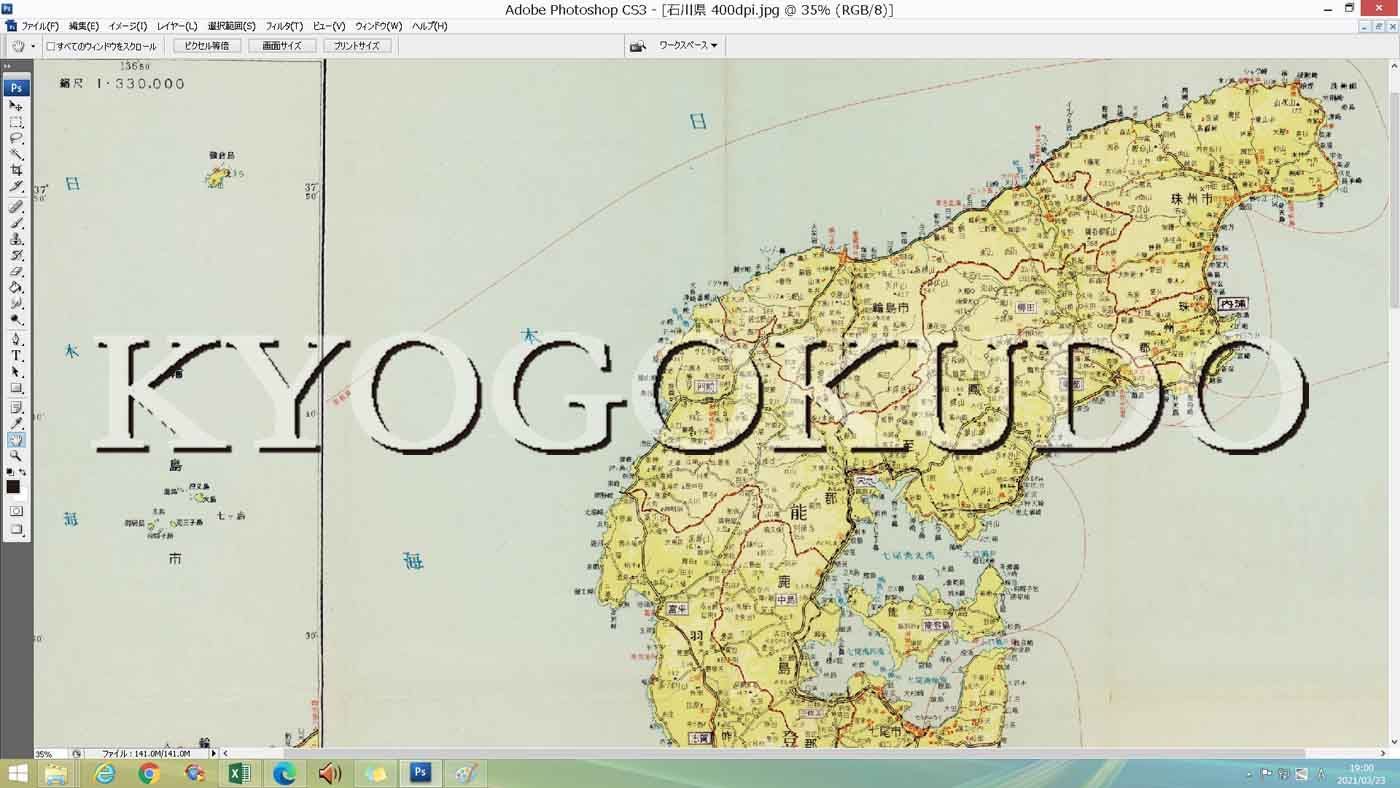Select the Type tool
The width and height of the screenshot is (1400, 788).
pyautogui.click(x=16, y=355)
